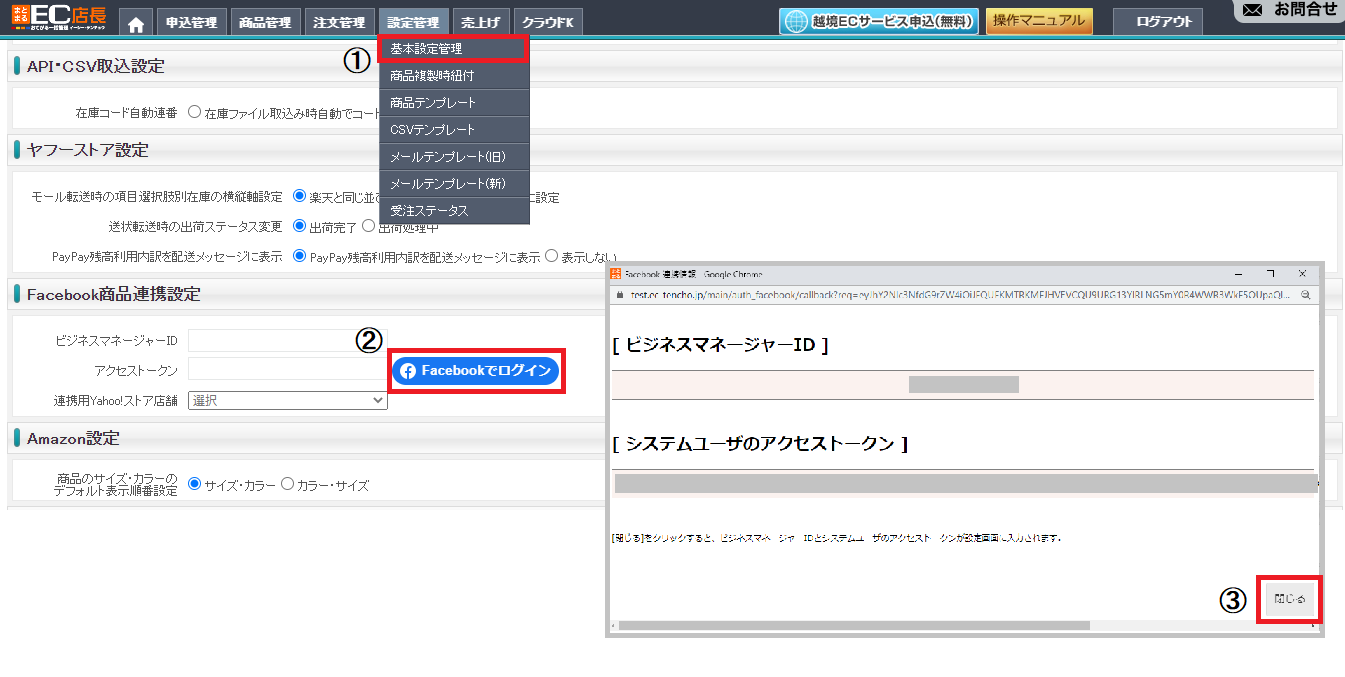Click the アクセストークン input field
Image resolution: width=1345 pixels, height=677 pixels.
click(288, 370)
